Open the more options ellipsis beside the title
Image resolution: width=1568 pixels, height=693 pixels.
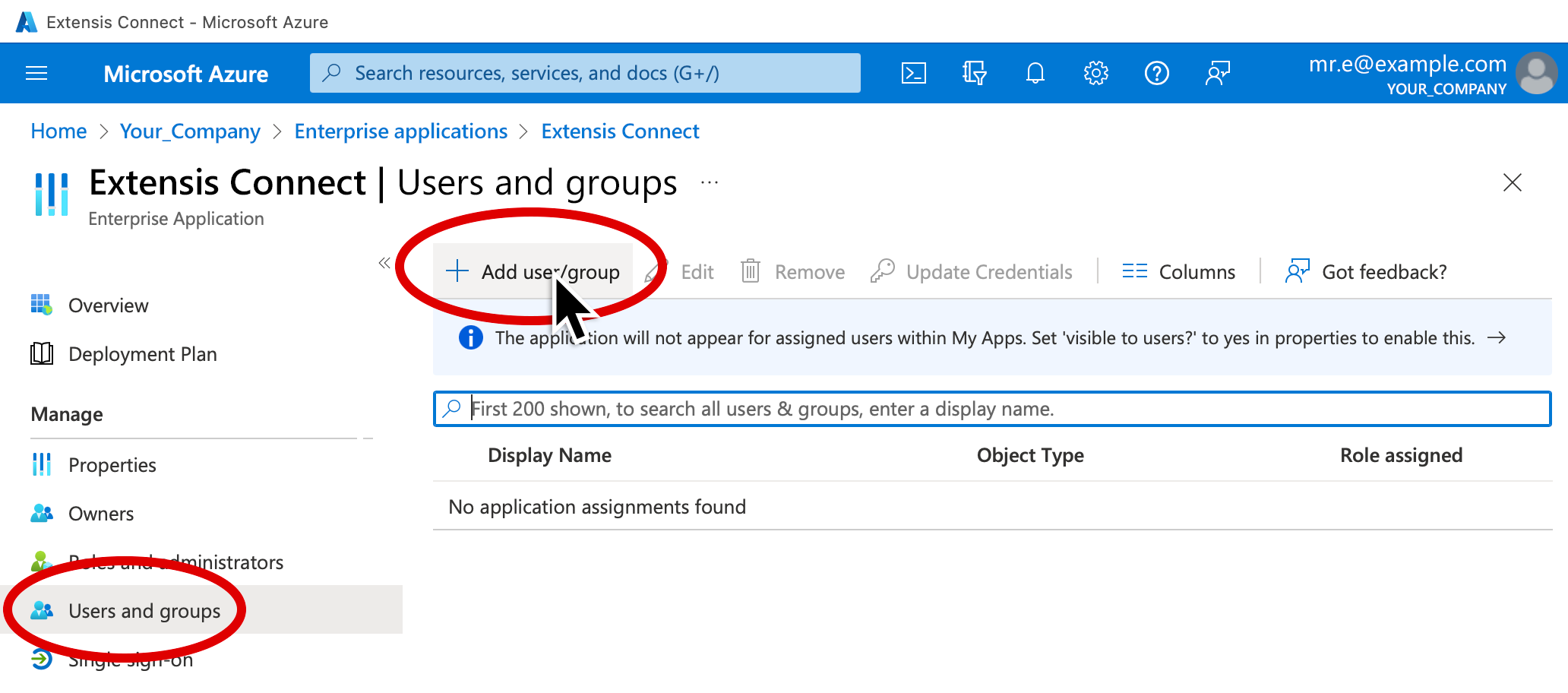pos(710,182)
